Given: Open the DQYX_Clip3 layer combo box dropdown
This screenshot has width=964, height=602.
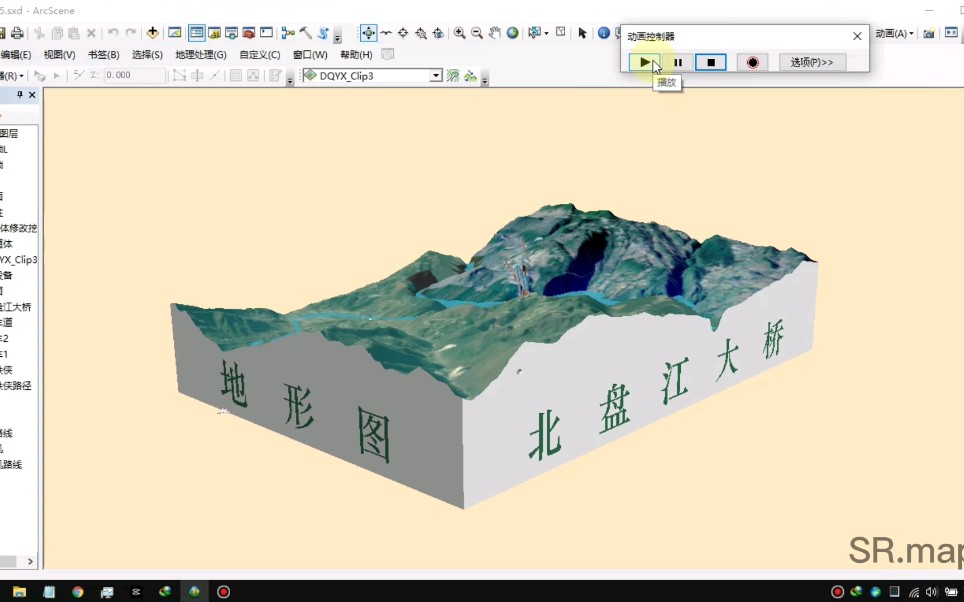Looking at the screenshot, I should 436,75.
